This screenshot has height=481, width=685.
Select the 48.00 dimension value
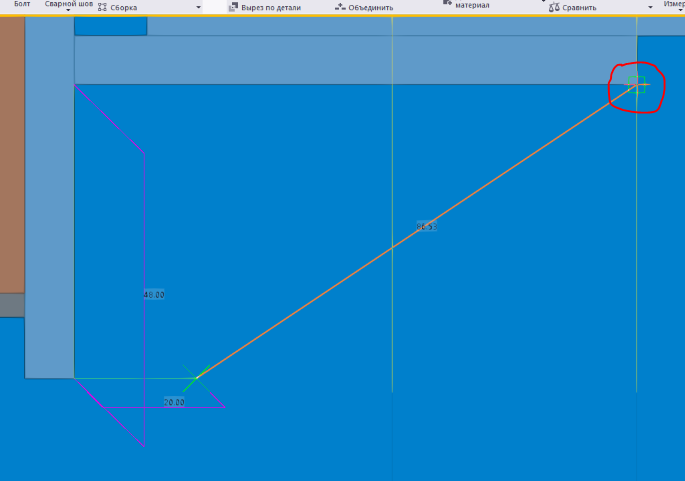click(154, 295)
